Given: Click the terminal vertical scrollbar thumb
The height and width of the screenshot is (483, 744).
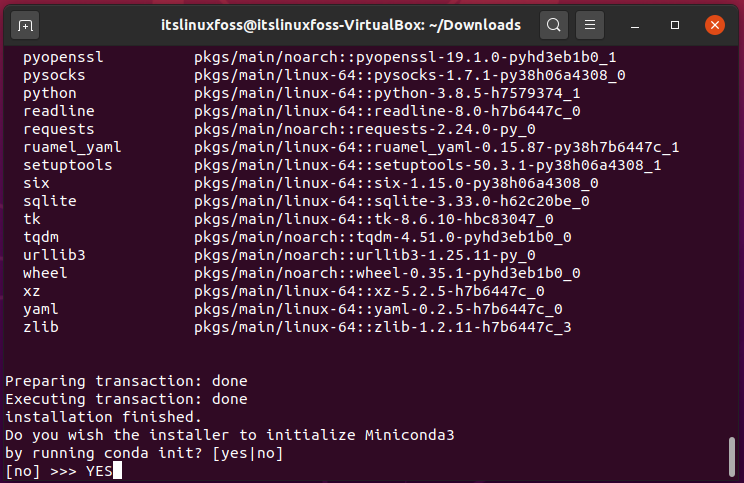Looking at the screenshot, I should pos(732,456).
